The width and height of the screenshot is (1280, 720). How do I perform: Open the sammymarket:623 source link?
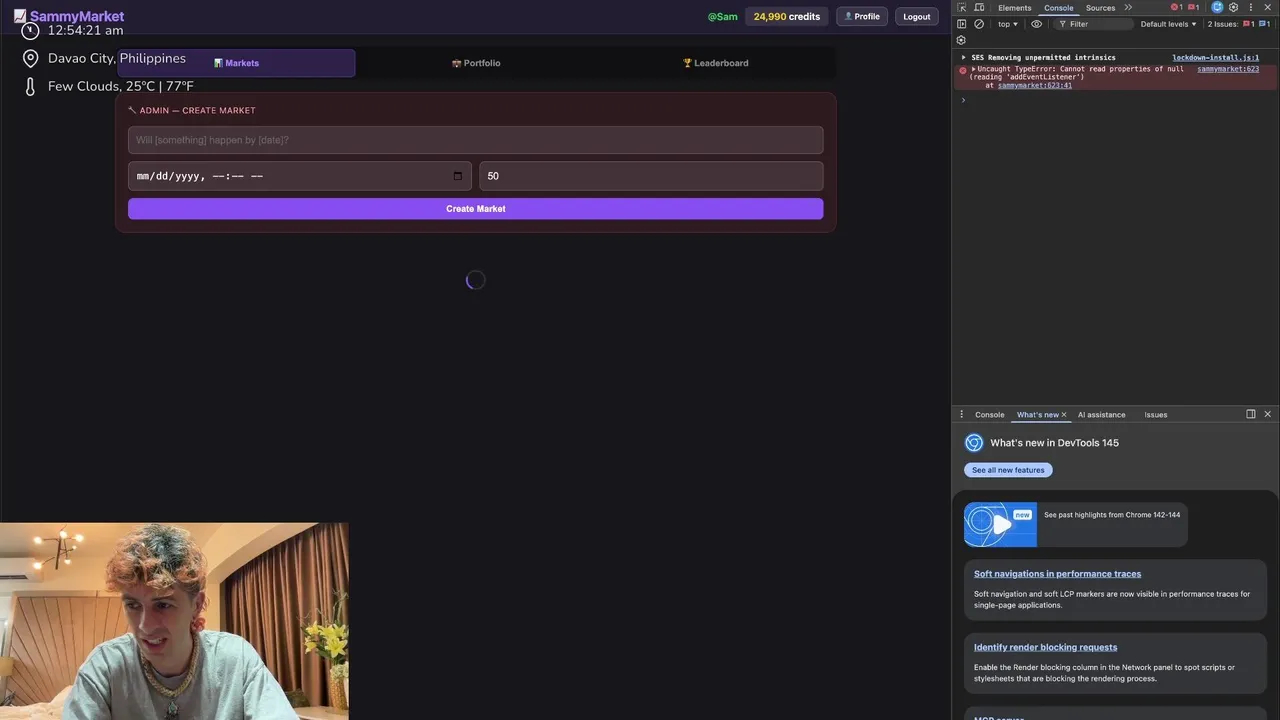pyautogui.click(x=1228, y=69)
